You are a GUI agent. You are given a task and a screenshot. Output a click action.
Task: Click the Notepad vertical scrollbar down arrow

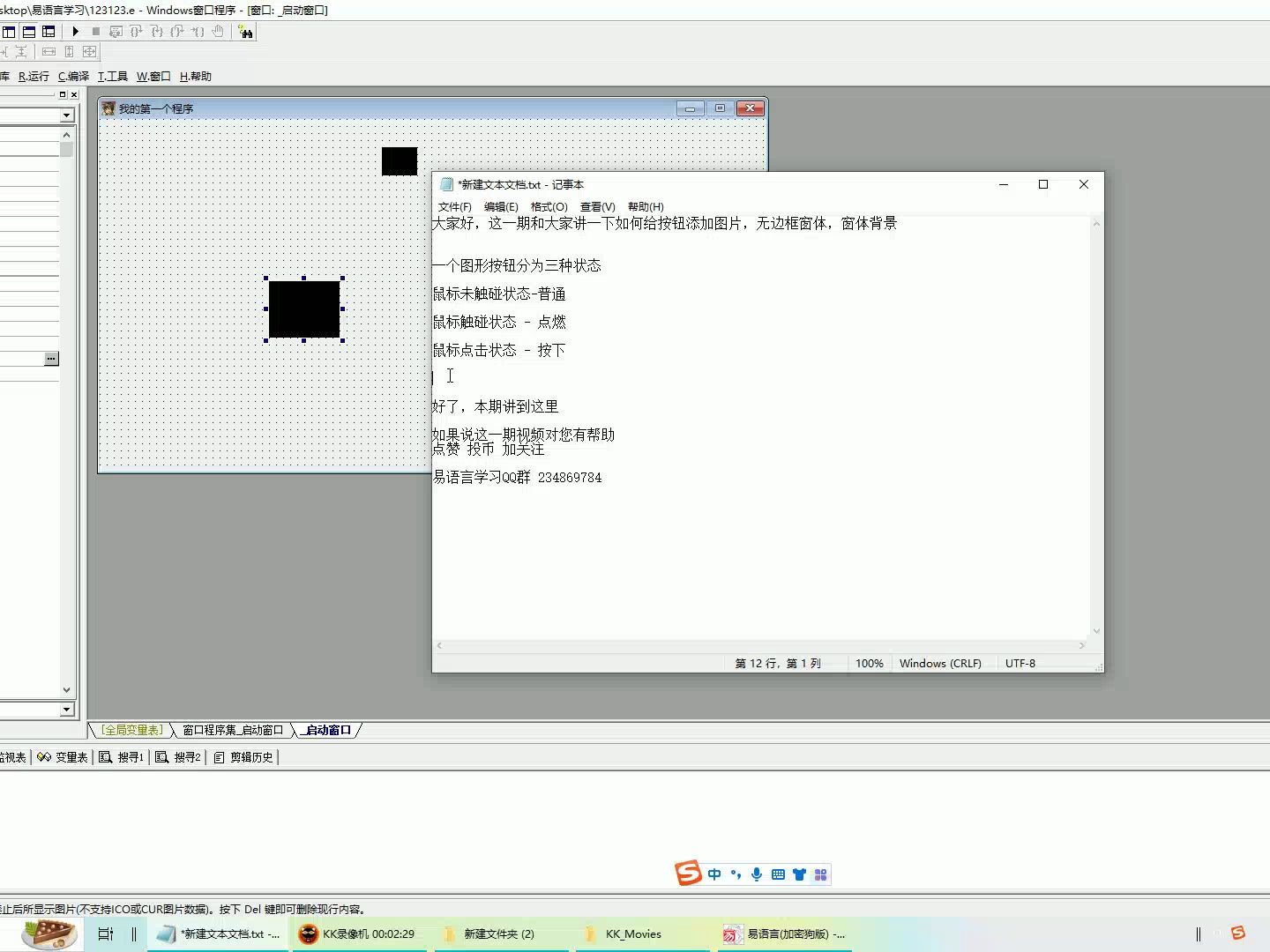tap(1096, 630)
